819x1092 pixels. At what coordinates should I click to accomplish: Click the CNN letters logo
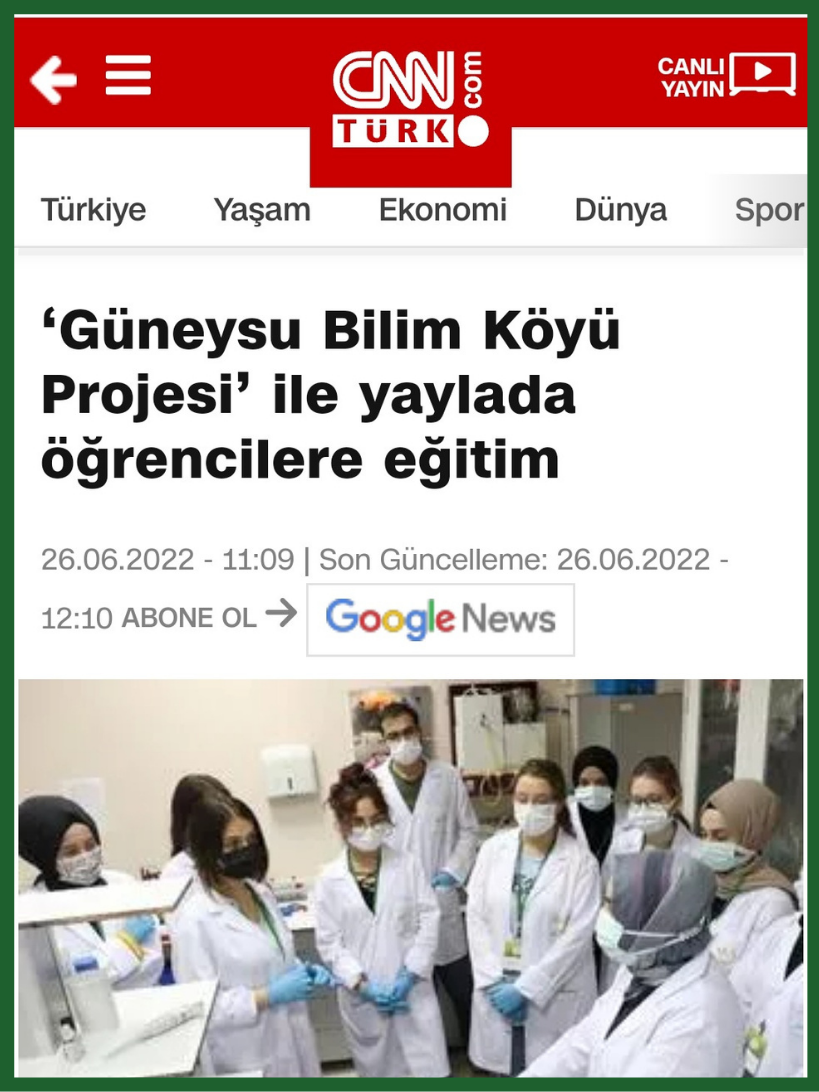coord(393,80)
